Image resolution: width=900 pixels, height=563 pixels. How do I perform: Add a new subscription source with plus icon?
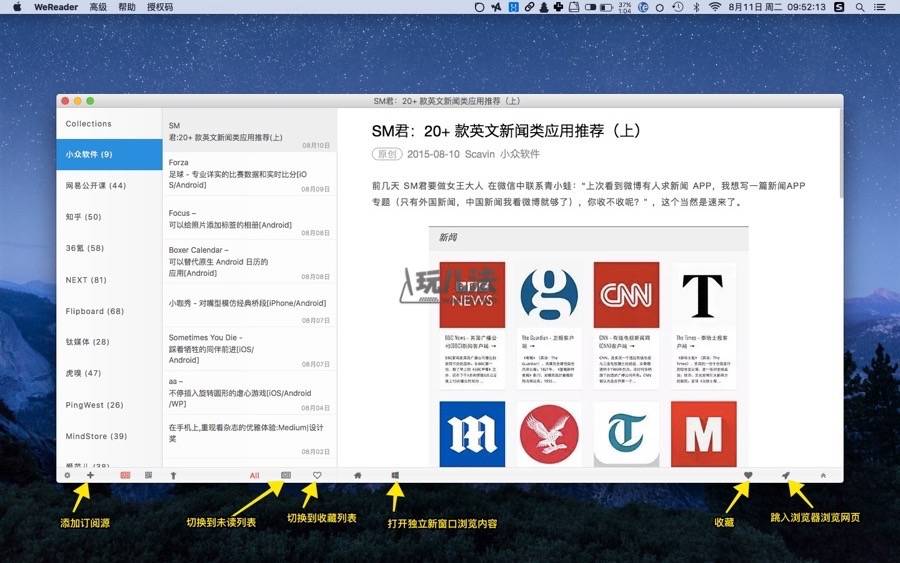coord(90,475)
